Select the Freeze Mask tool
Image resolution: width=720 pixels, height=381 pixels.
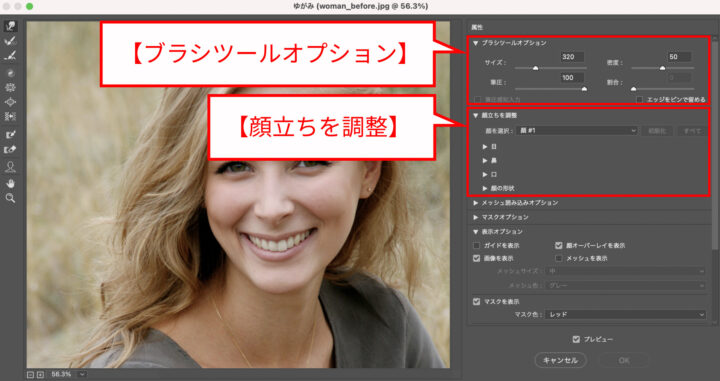point(10,134)
